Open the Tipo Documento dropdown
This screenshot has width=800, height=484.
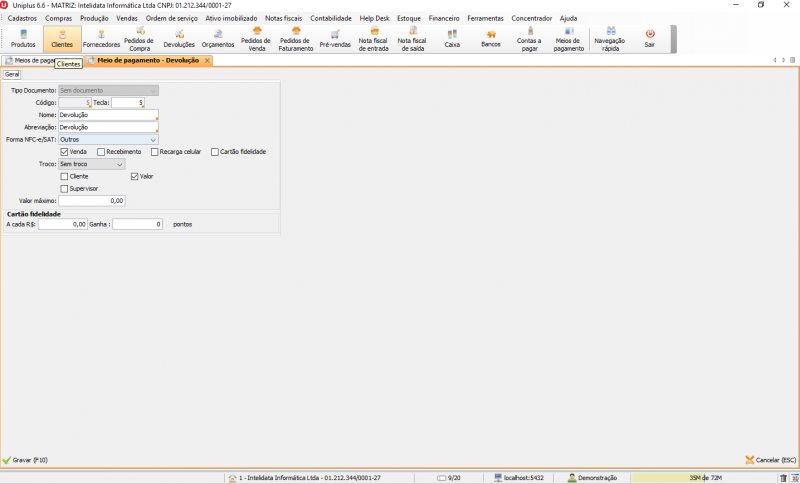pos(108,90)
